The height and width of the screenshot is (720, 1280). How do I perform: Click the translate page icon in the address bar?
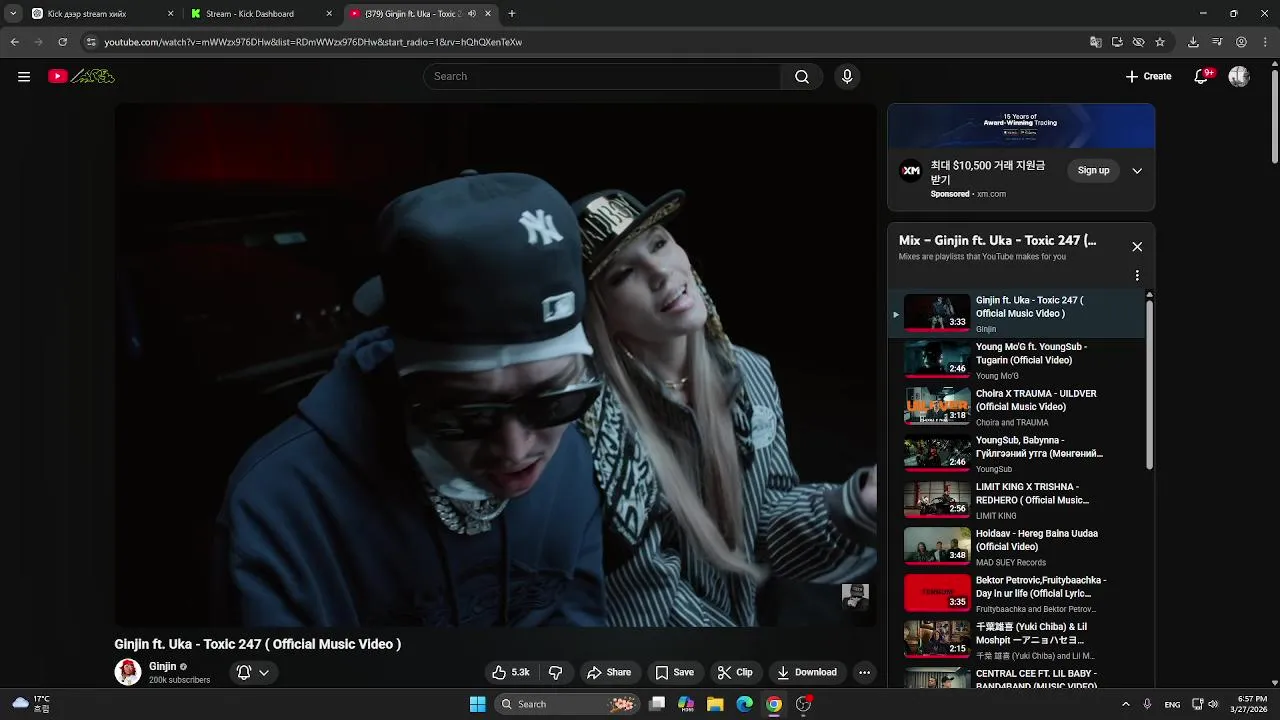(1096, 42)
